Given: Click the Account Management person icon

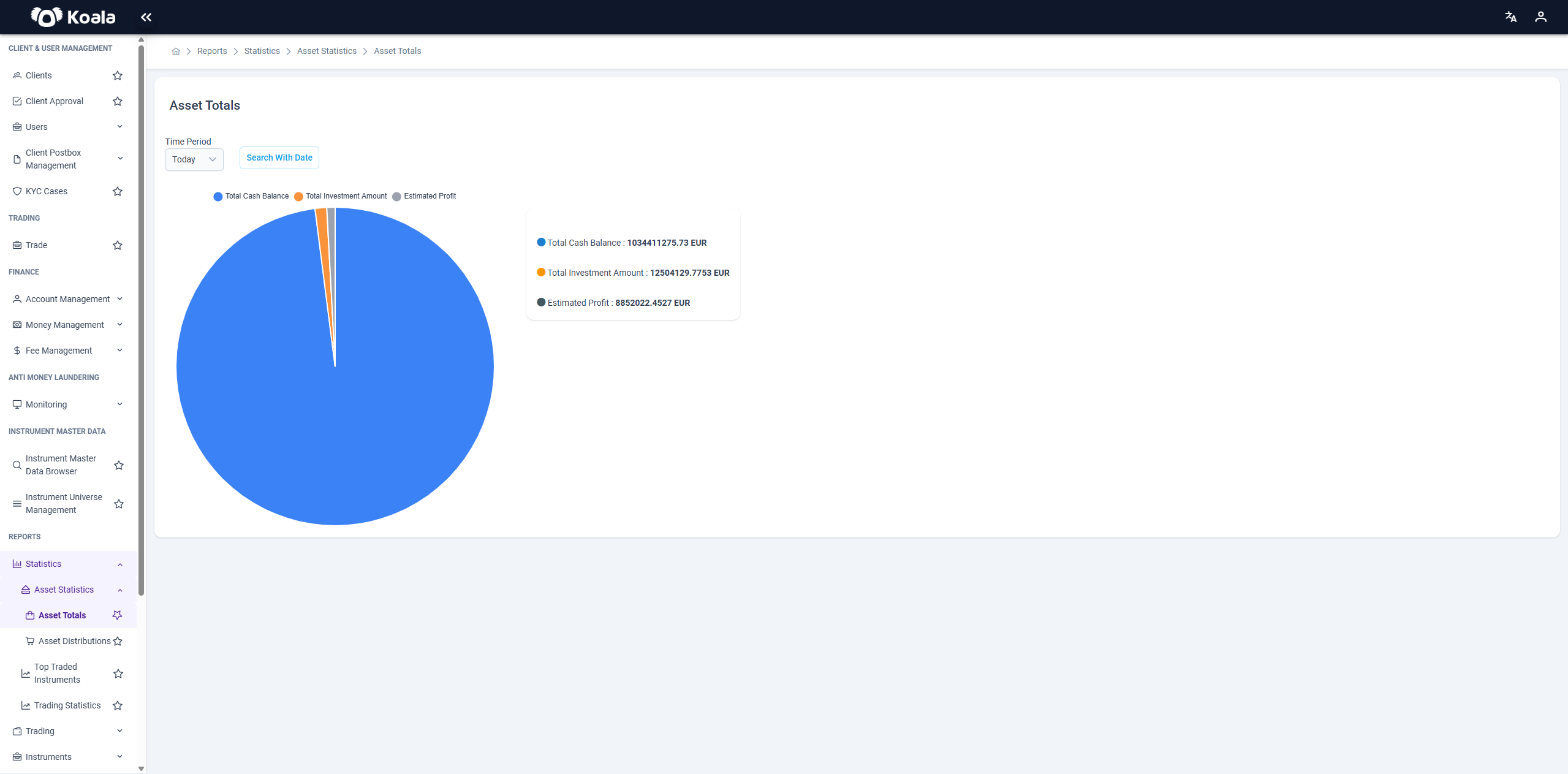Looking at the screenshot, I should [x=17, y=299].
